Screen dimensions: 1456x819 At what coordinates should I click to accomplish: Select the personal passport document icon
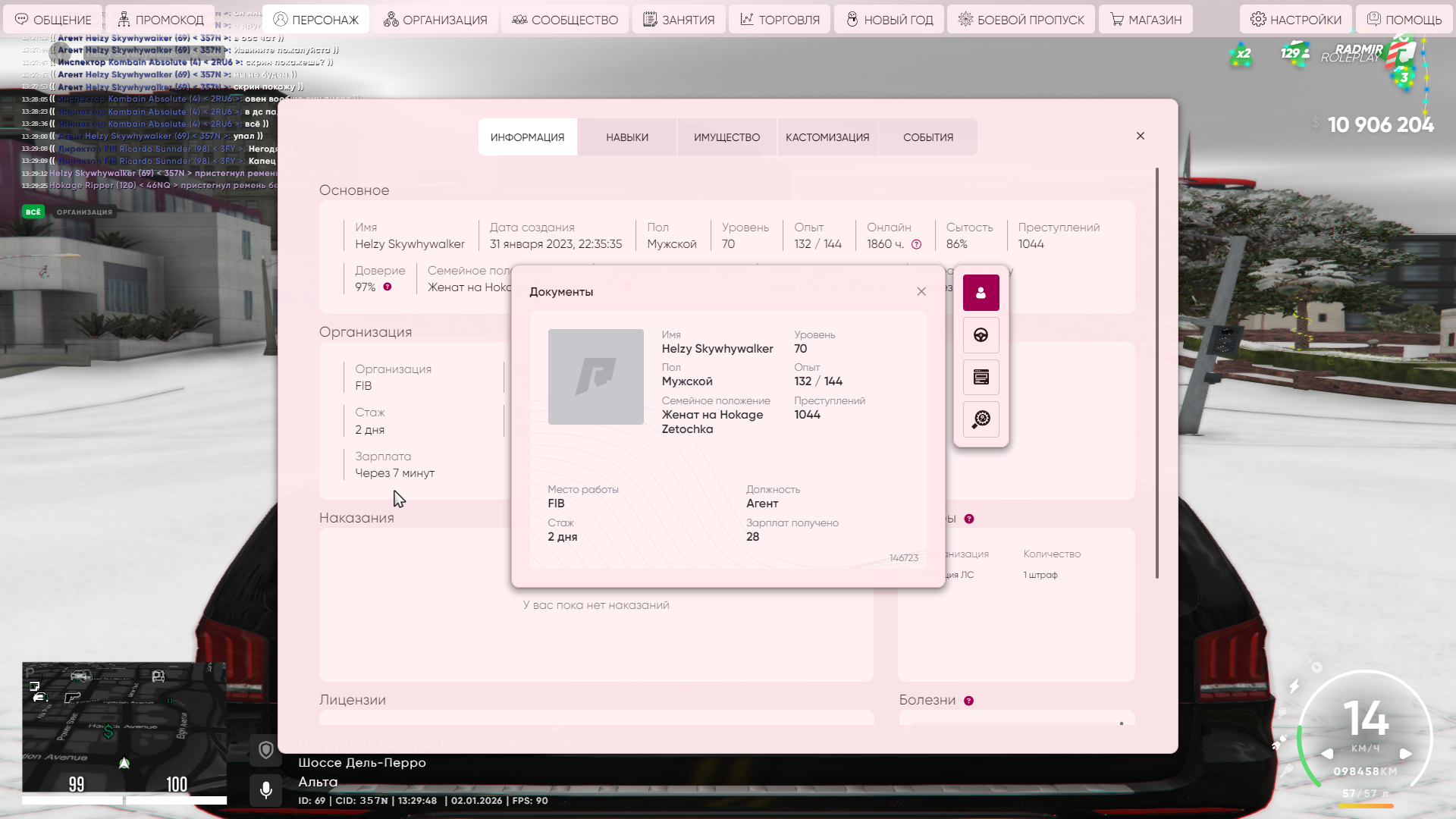click(x=981, y=293)
